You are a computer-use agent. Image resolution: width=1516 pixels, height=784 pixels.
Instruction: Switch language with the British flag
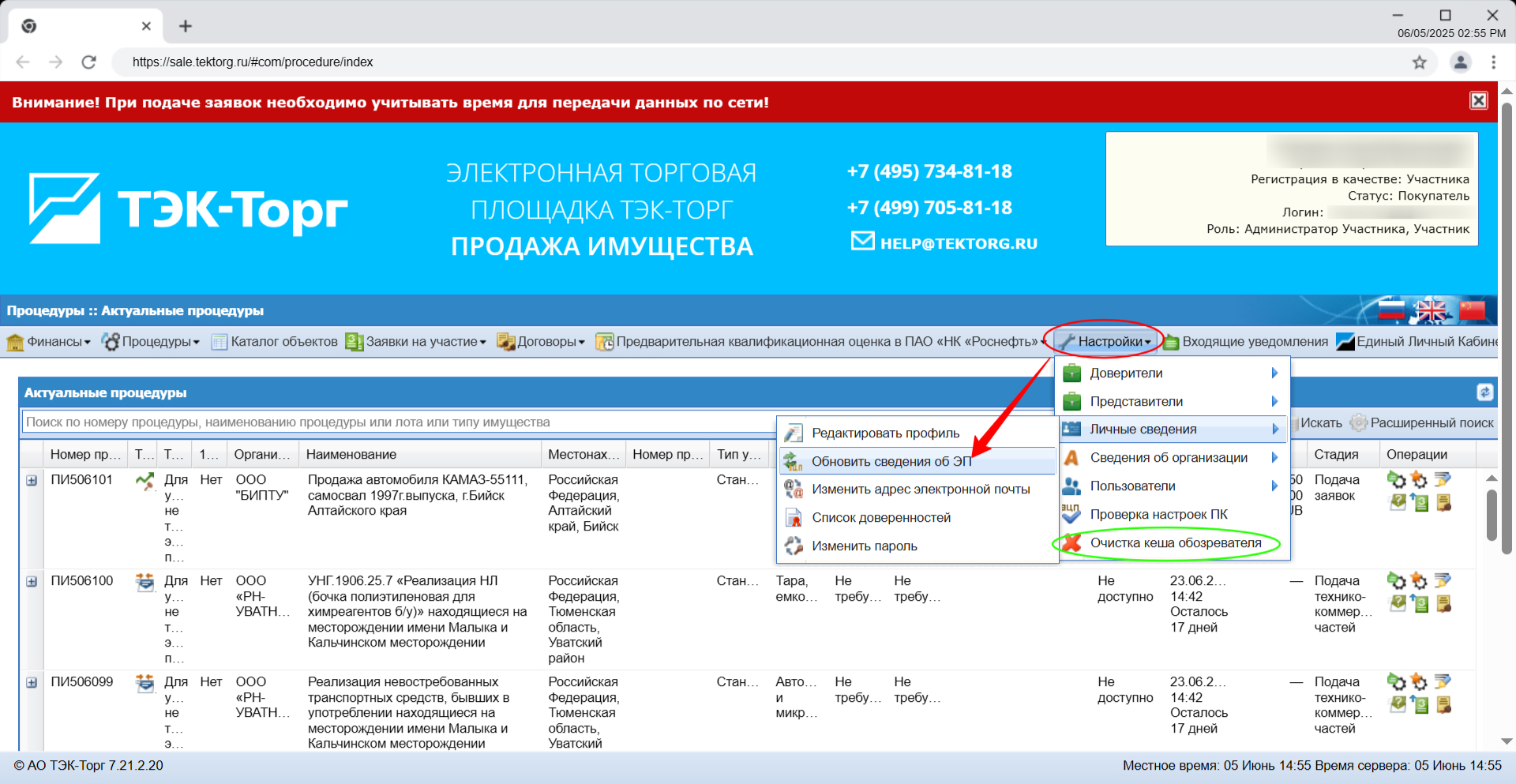pos(1432,310)
